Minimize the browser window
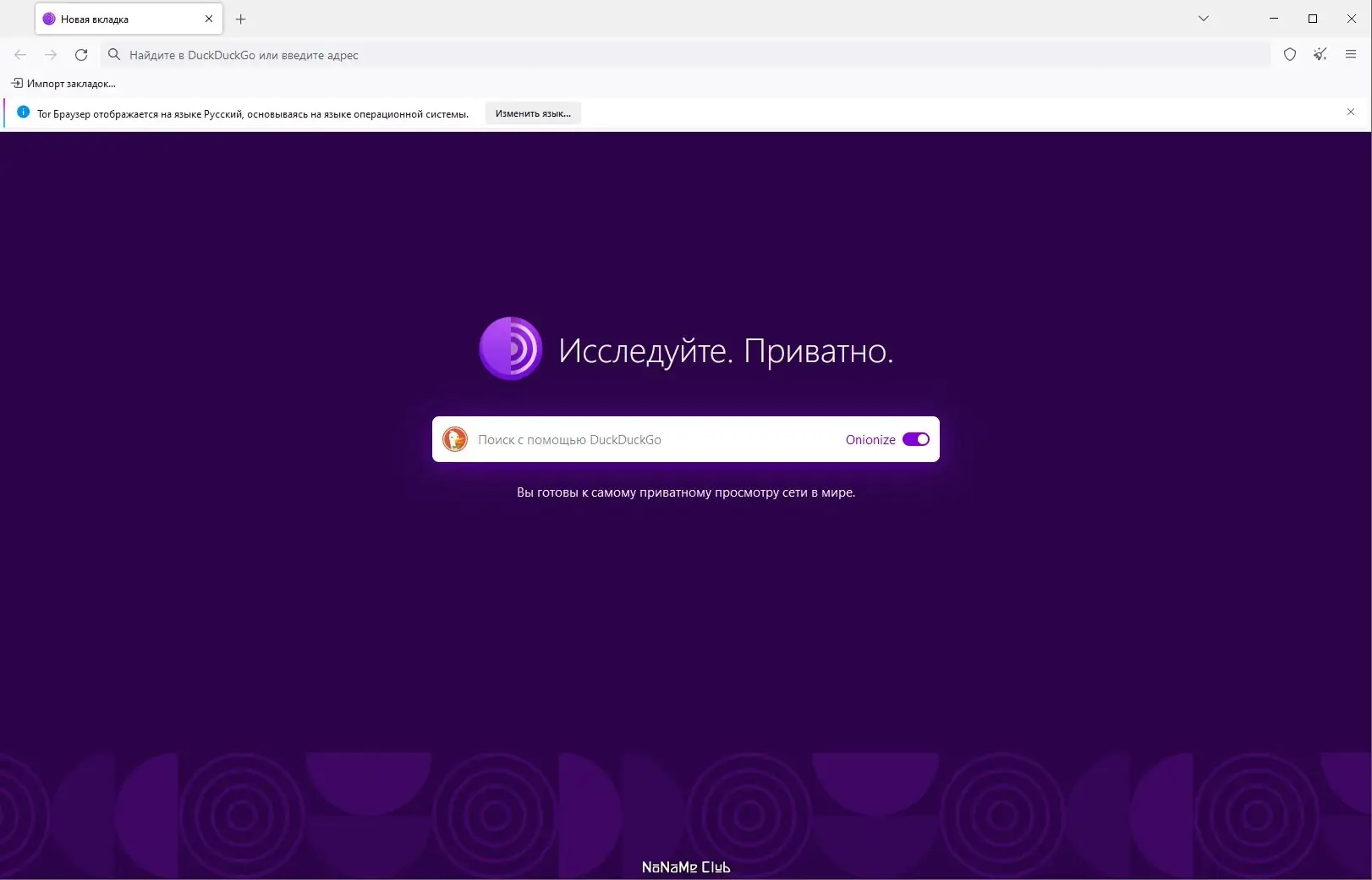The width and height of the screenshot is (1372, 880). [x=1274, y=19]
